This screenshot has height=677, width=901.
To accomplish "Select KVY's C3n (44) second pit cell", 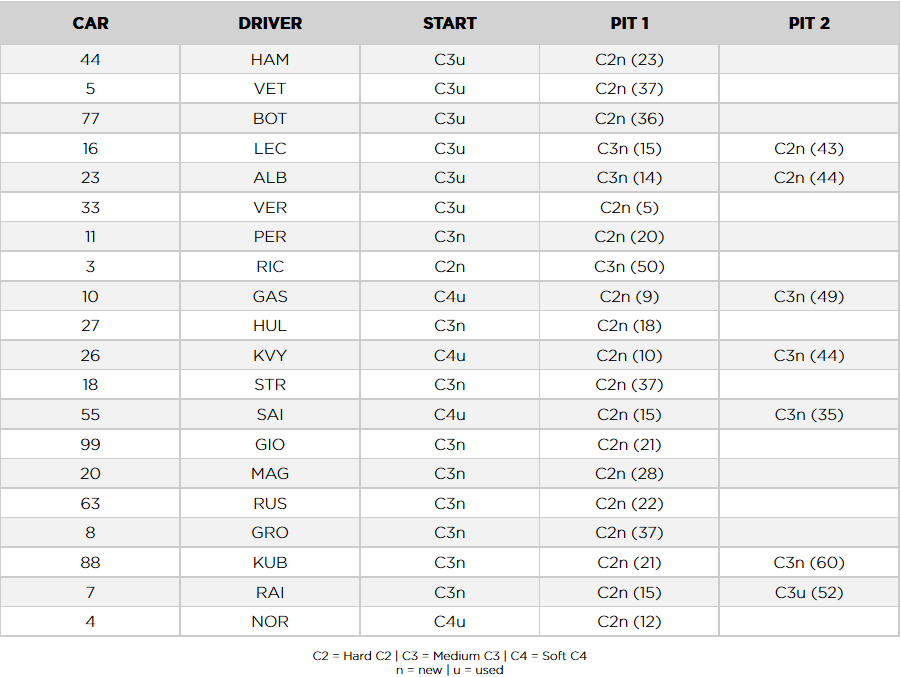I will (809, 355).
